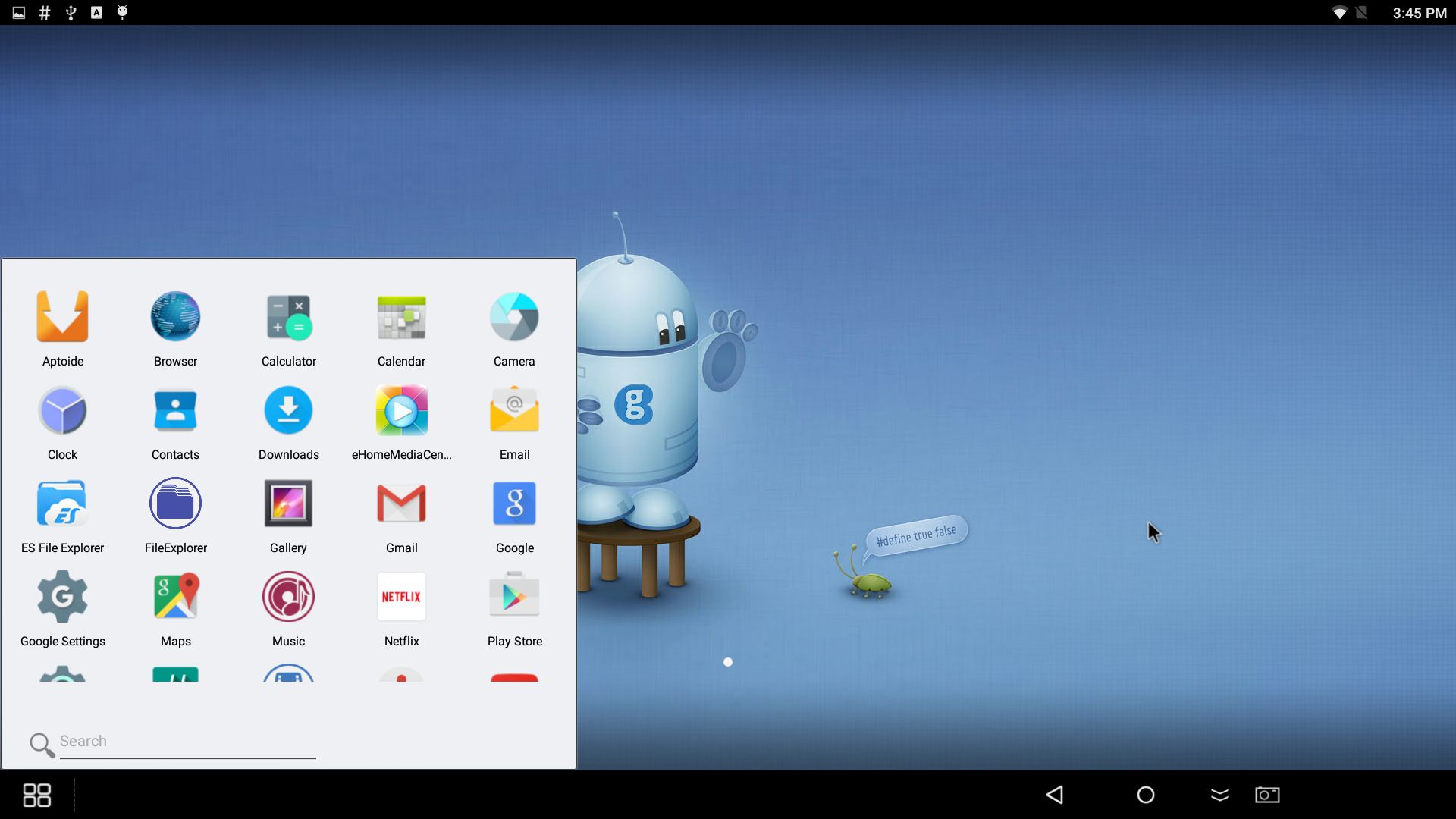Click the screenshot capture icon in taskbar
Viewport: 1456px width, 819px height.
(1267, 795)
